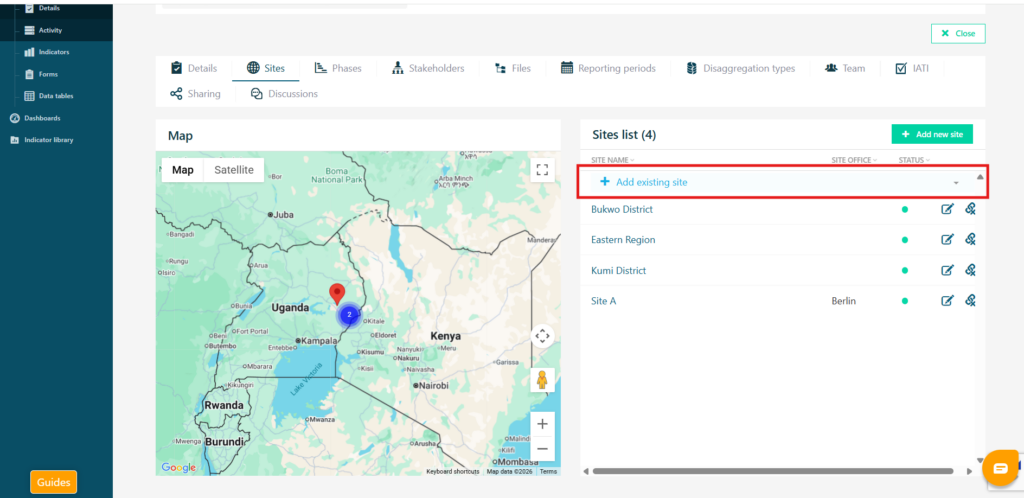Switch to the Reporting periods tab
Image resolution: width=1024 pixels, height=498 pixels.
[609, 68]
